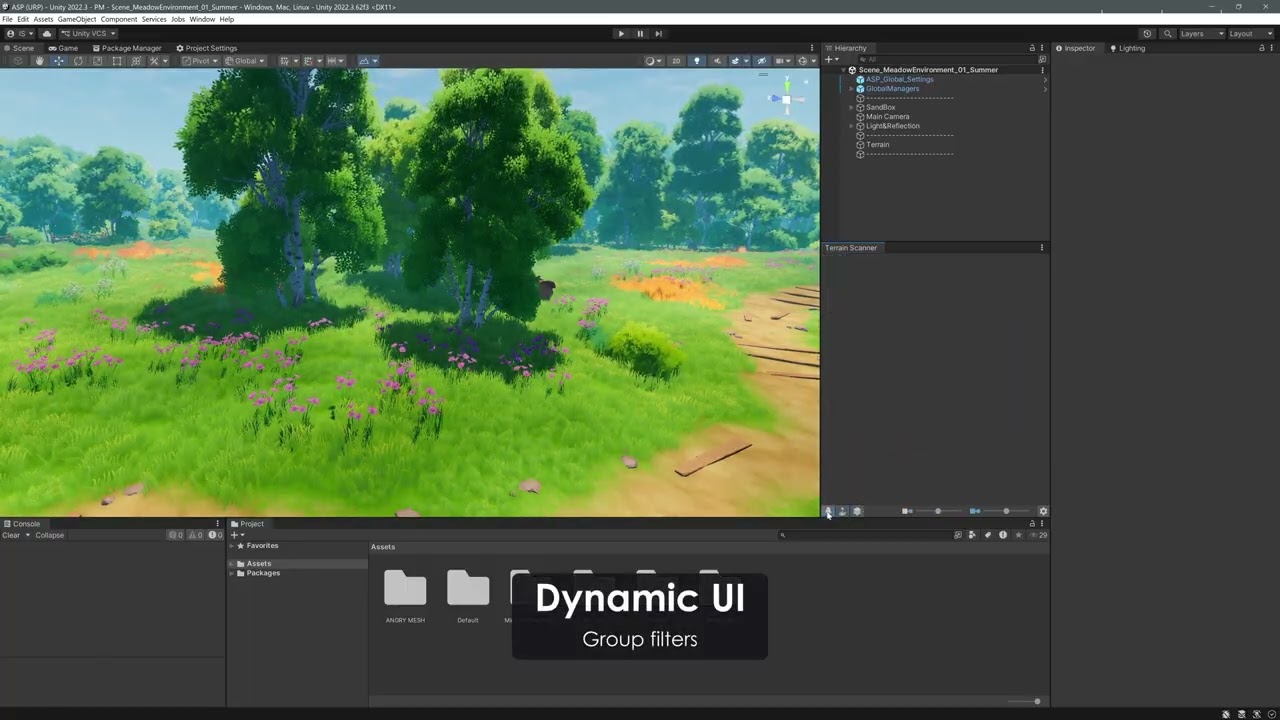This screenshot has width=1280, height=720.
Task: Adjust the second Terrain Scanner slider
Action: (1006, 511)
